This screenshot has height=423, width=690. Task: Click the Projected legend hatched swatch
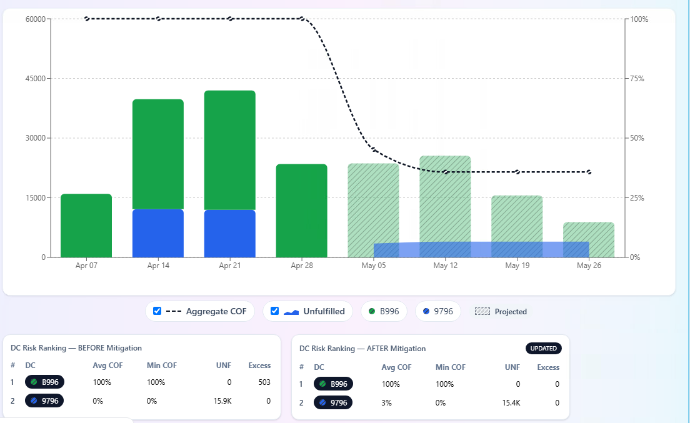482,311
